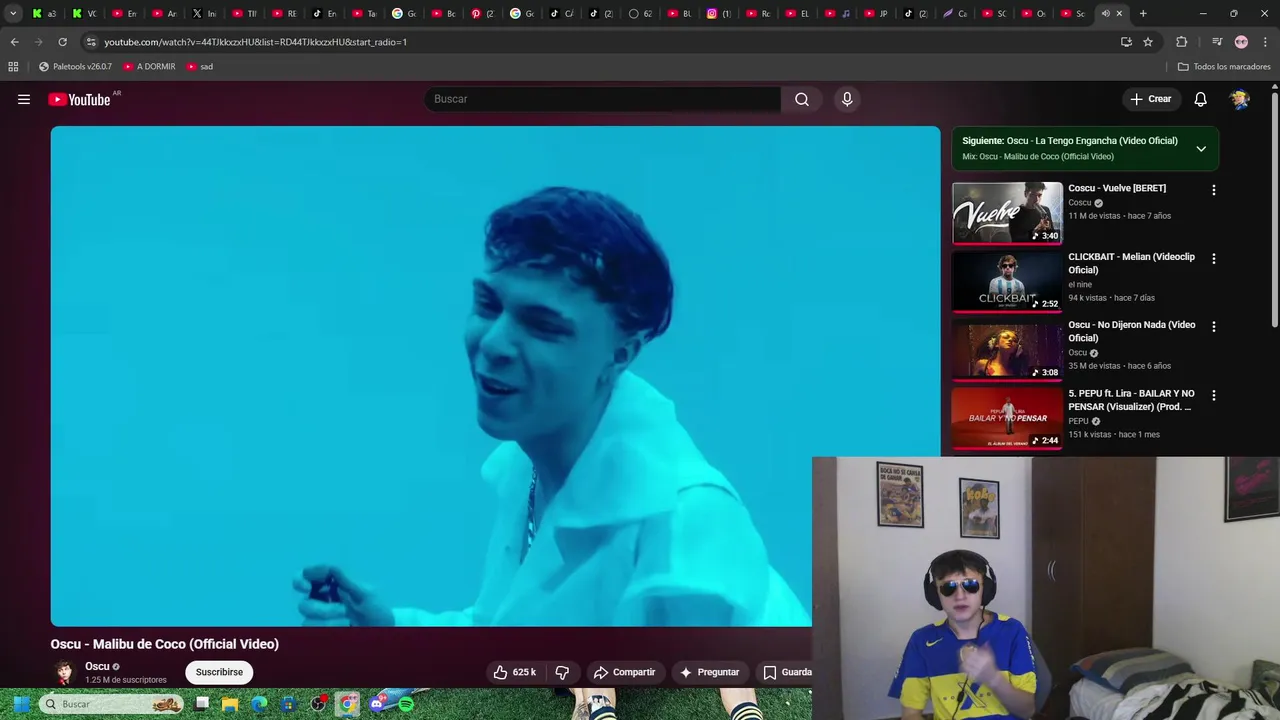
Task: Reload the page in Chrome
Action: tap(62, 42)
